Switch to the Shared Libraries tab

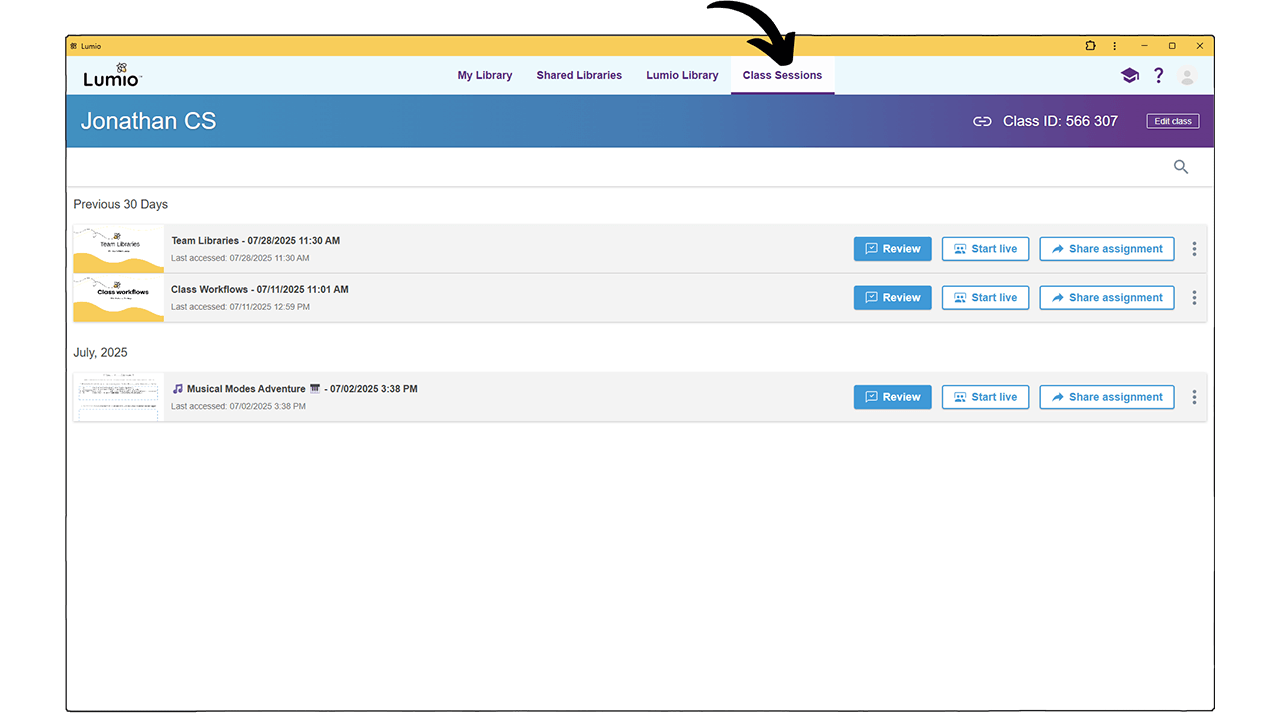click(579, 75)
